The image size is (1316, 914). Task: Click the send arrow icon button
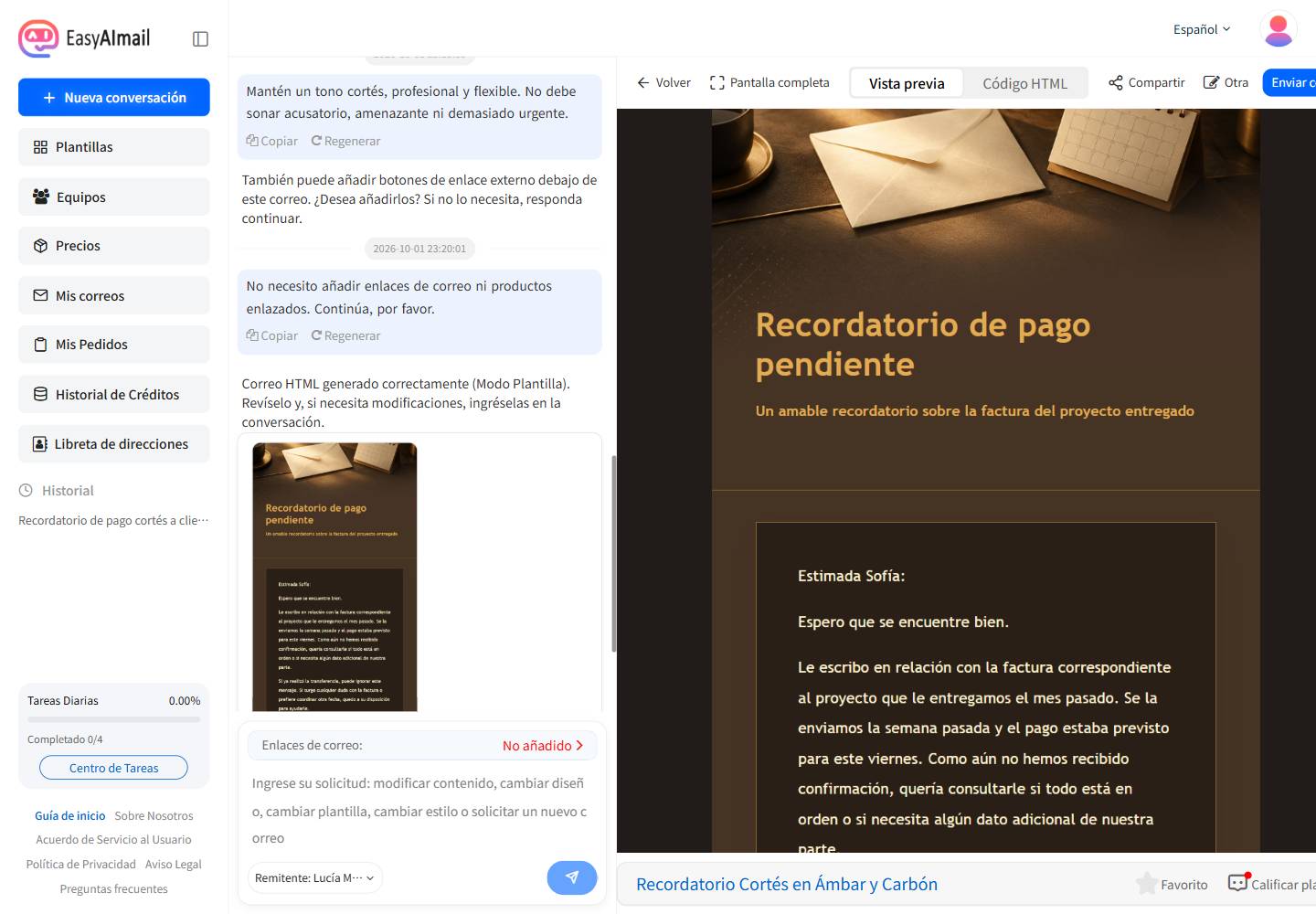pos(572,877)
